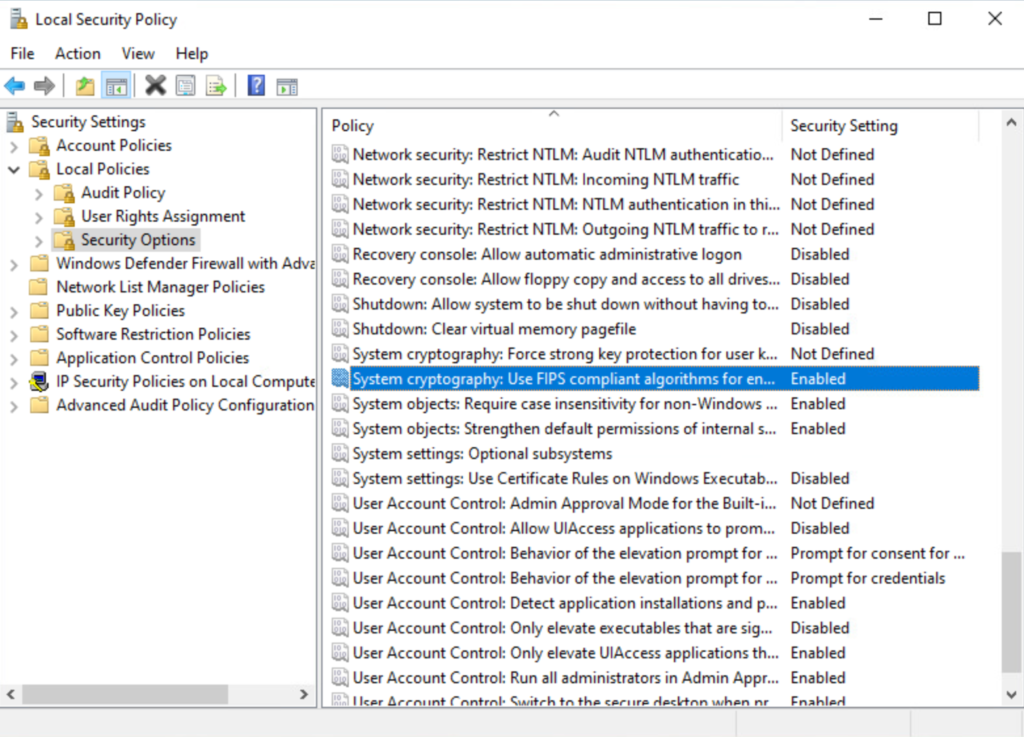The image size is (1024, 737).
Task: Open Properties via toolbar icon
Action: [185, 86]
